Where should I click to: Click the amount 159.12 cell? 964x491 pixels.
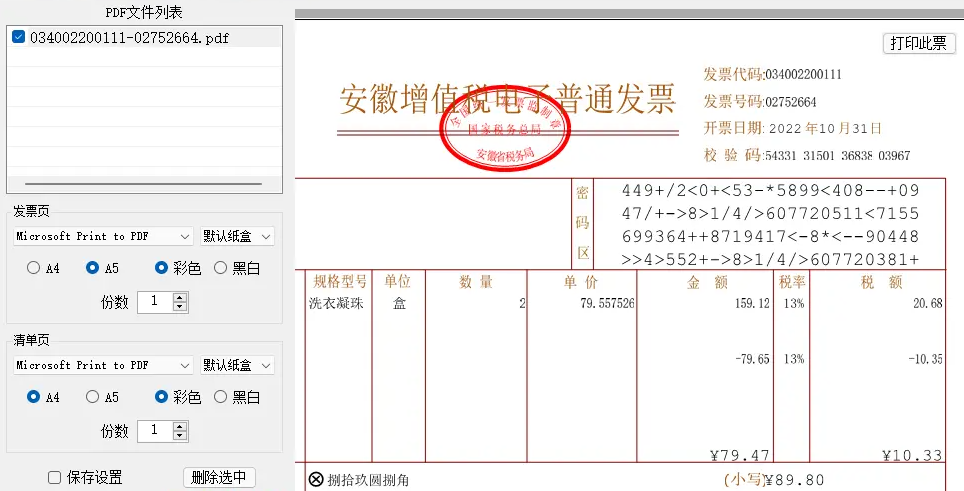point(752,303)
